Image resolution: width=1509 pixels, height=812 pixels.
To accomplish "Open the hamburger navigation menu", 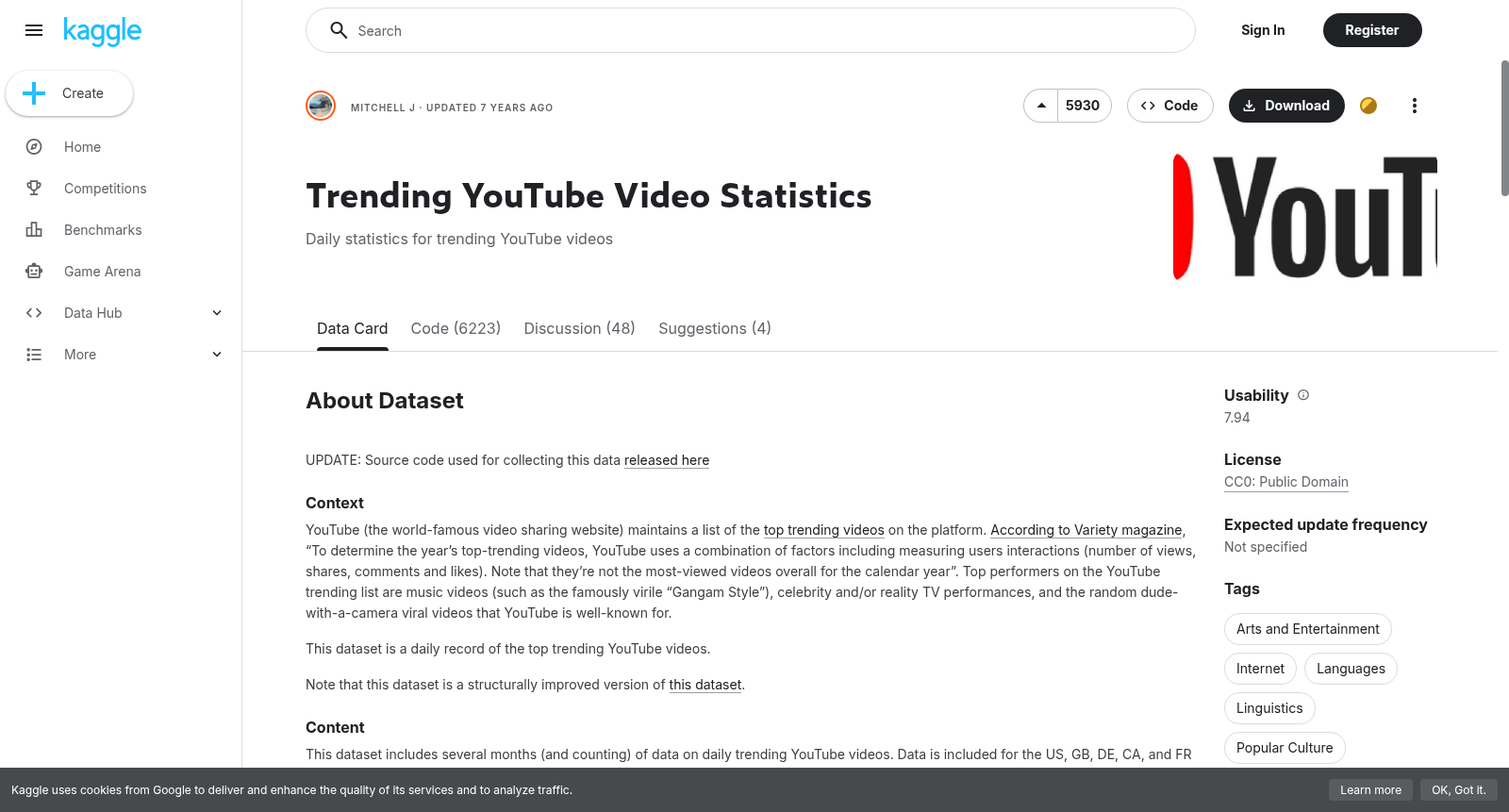I will pyautogui.click(x=34, y=30).
